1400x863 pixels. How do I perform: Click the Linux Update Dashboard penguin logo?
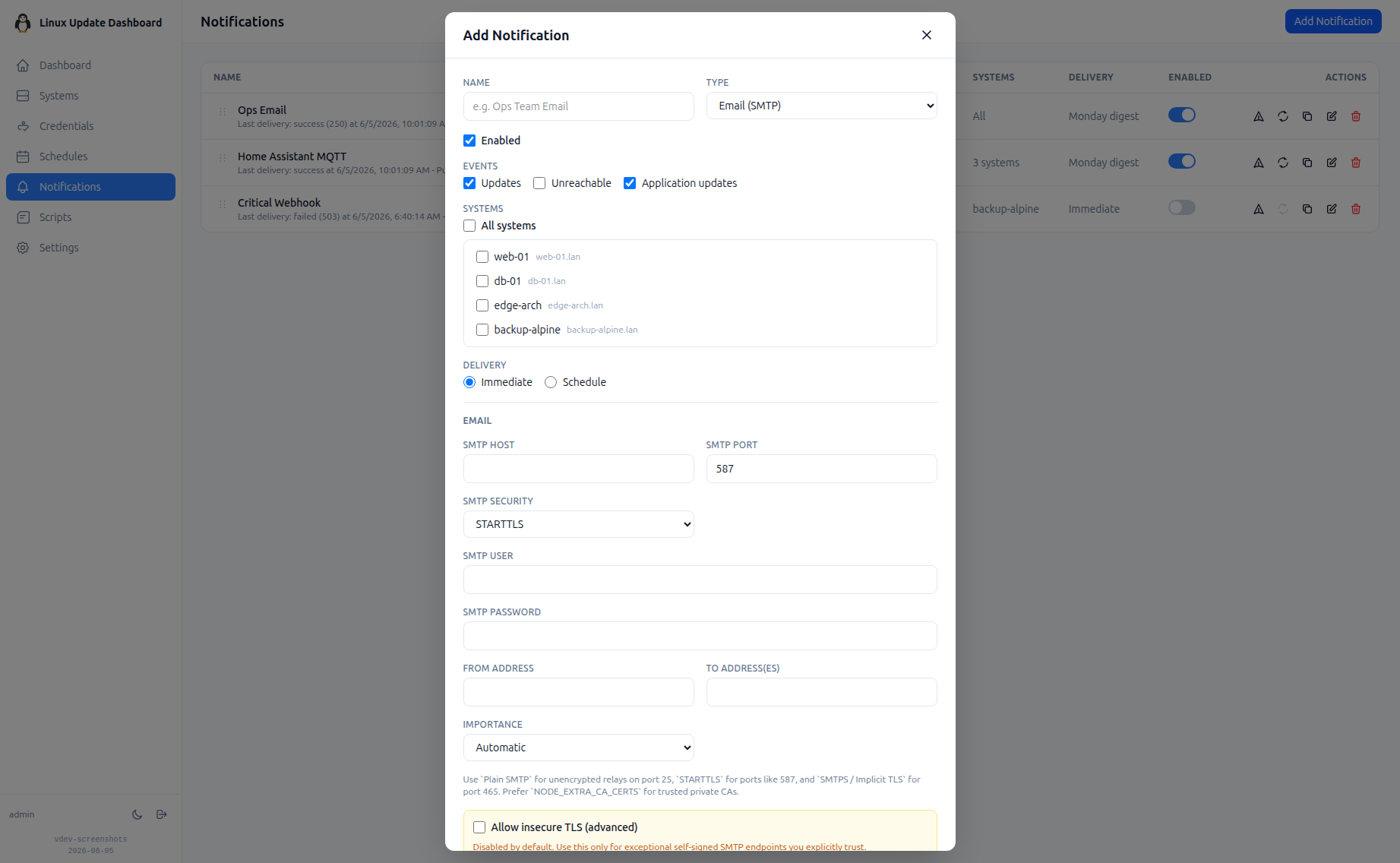[23, 23]
